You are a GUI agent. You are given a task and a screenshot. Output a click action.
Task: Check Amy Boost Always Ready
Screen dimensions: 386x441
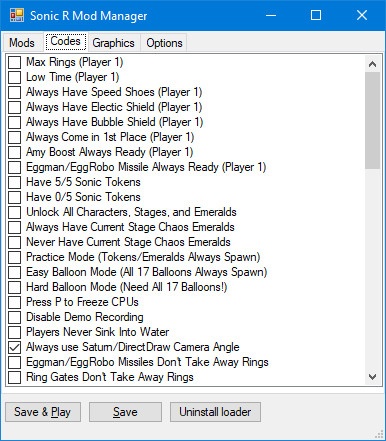[x=14, y=152]
